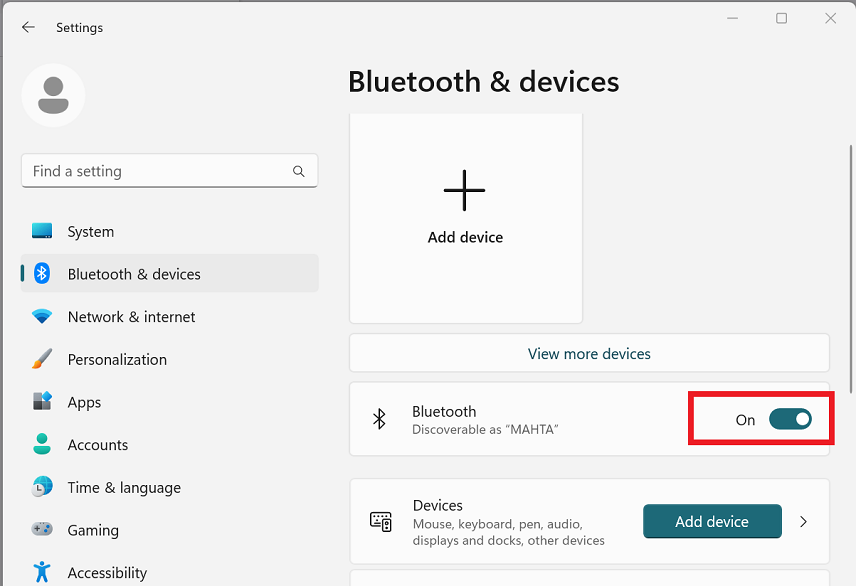
Task: Click the Accessibility figure icon
Action: (x=42, y=572)
